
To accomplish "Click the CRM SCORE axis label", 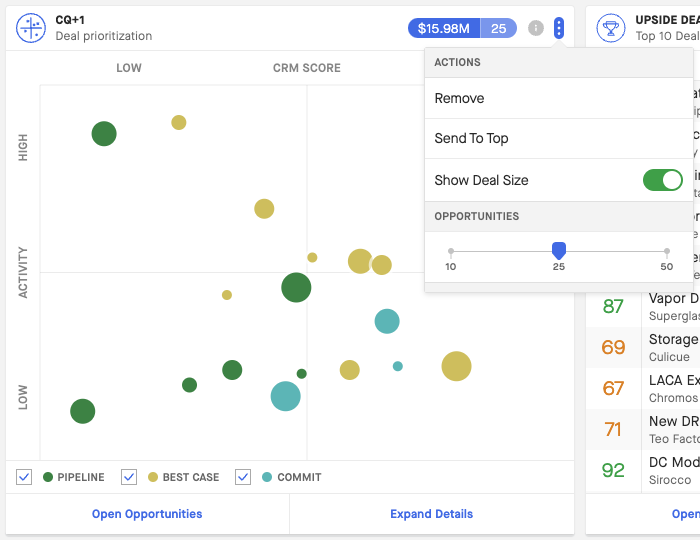I will coord(307,68).
